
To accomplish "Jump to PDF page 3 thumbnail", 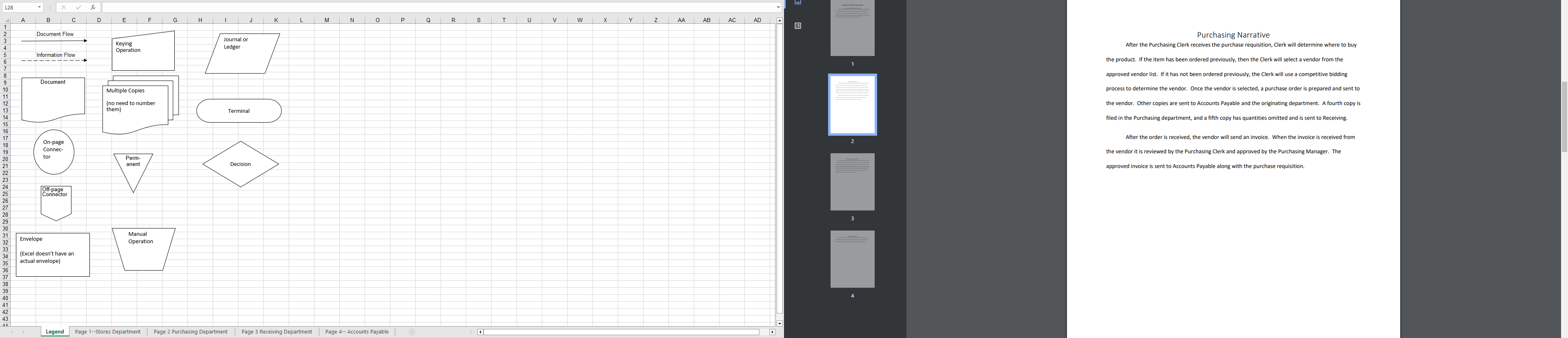I will [852, 181].
